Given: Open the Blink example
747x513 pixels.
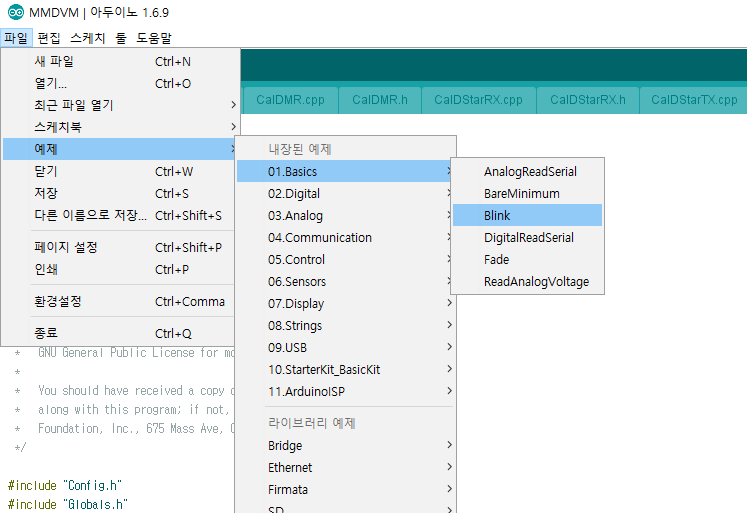Looking at the screenshot, I should (527, 215).
